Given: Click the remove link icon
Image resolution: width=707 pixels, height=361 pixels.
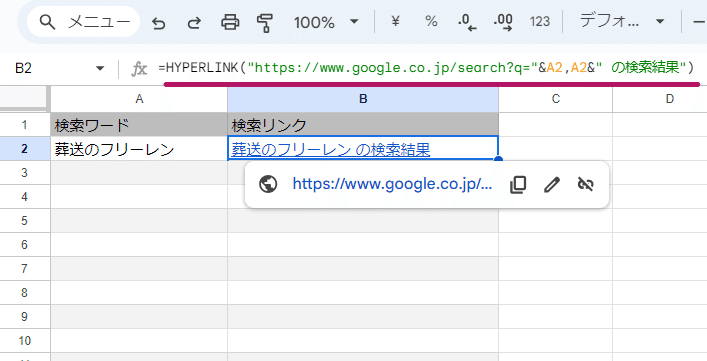Looking at the screenshot, I should coord(586,184).
